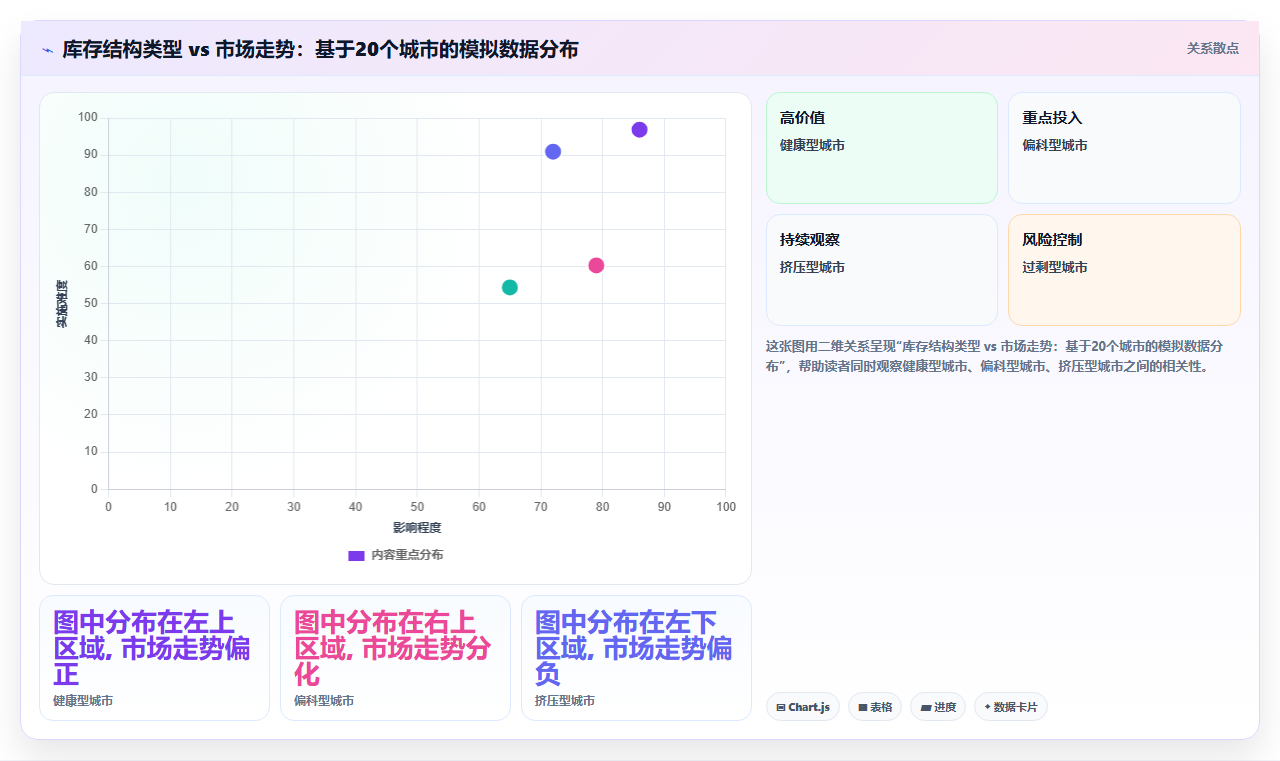This screenshot has height=761, width=1280.
Task: Open the 高价值 card
Action: click(882, 148)
